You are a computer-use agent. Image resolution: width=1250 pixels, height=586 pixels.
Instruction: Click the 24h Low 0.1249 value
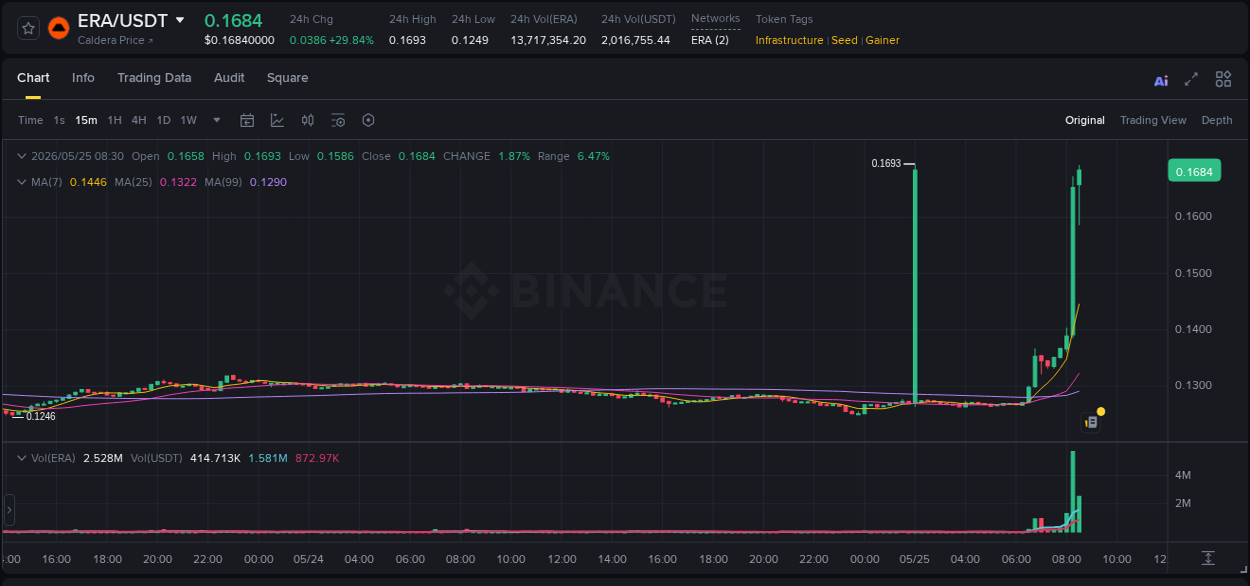coord(470,40)
